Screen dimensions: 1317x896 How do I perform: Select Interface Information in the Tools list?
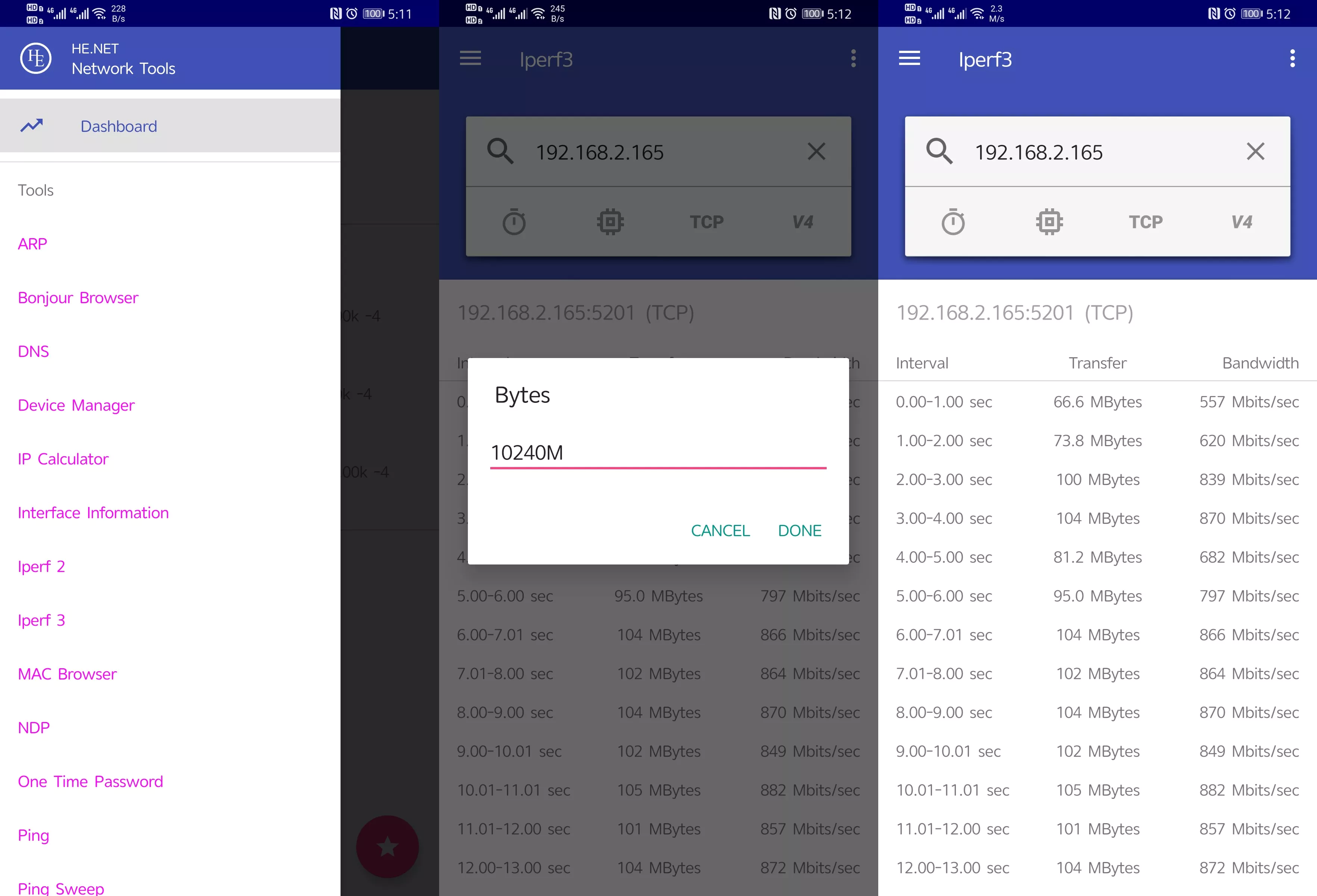[93, 512]
